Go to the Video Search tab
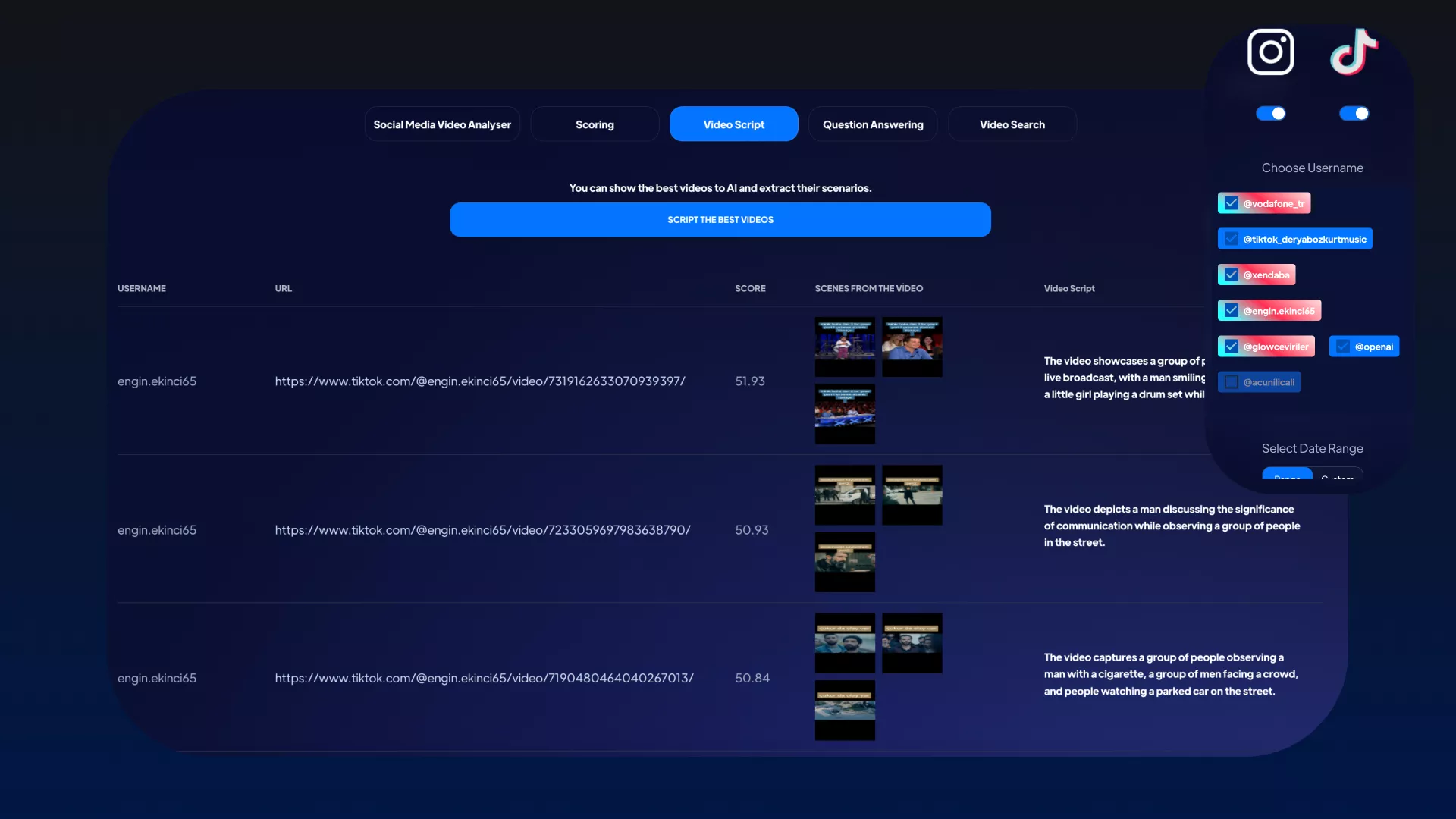The image size is (1456, 819). 1012,124
